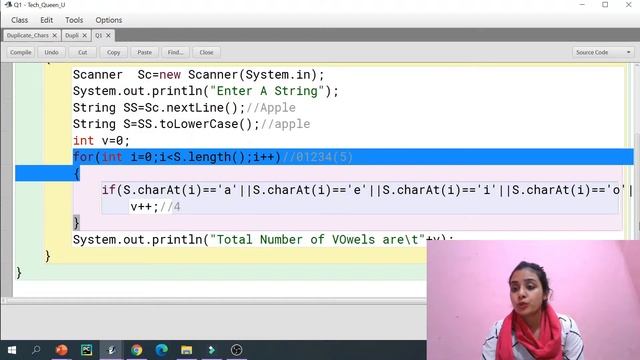This screenshot has height=360, width=640.
Task: Open taskbar search magnifier
Action: pos(36,350)
